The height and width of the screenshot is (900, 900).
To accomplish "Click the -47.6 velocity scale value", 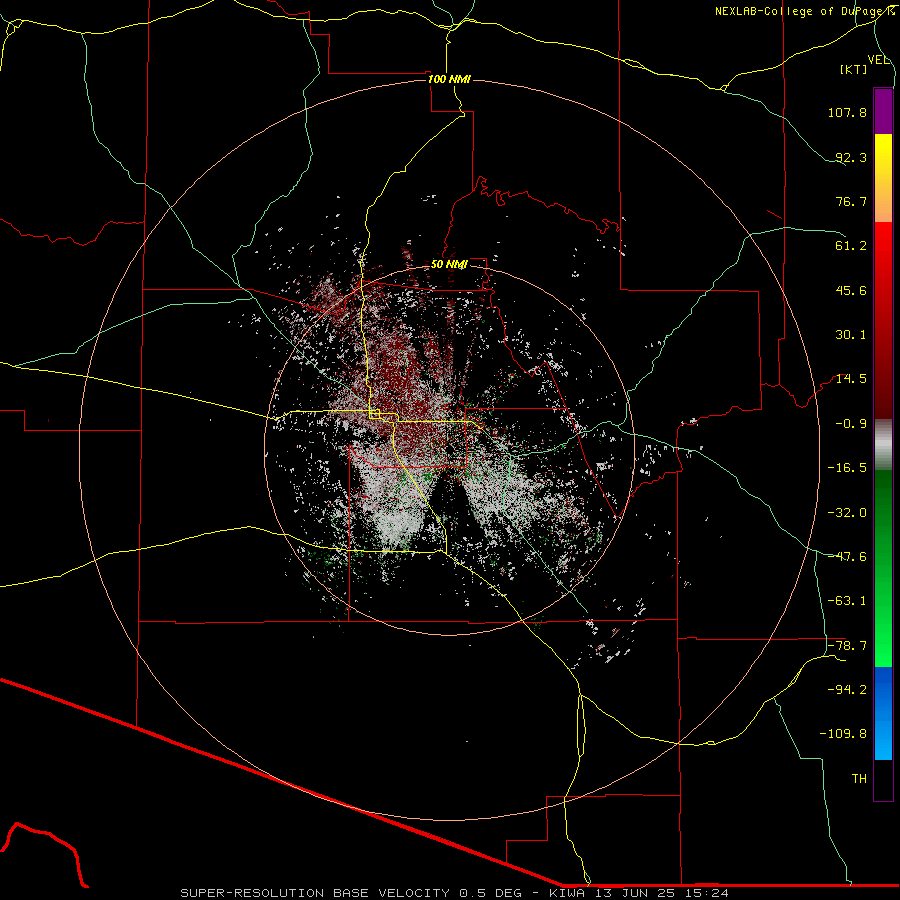I will click(x=847, y=557).
